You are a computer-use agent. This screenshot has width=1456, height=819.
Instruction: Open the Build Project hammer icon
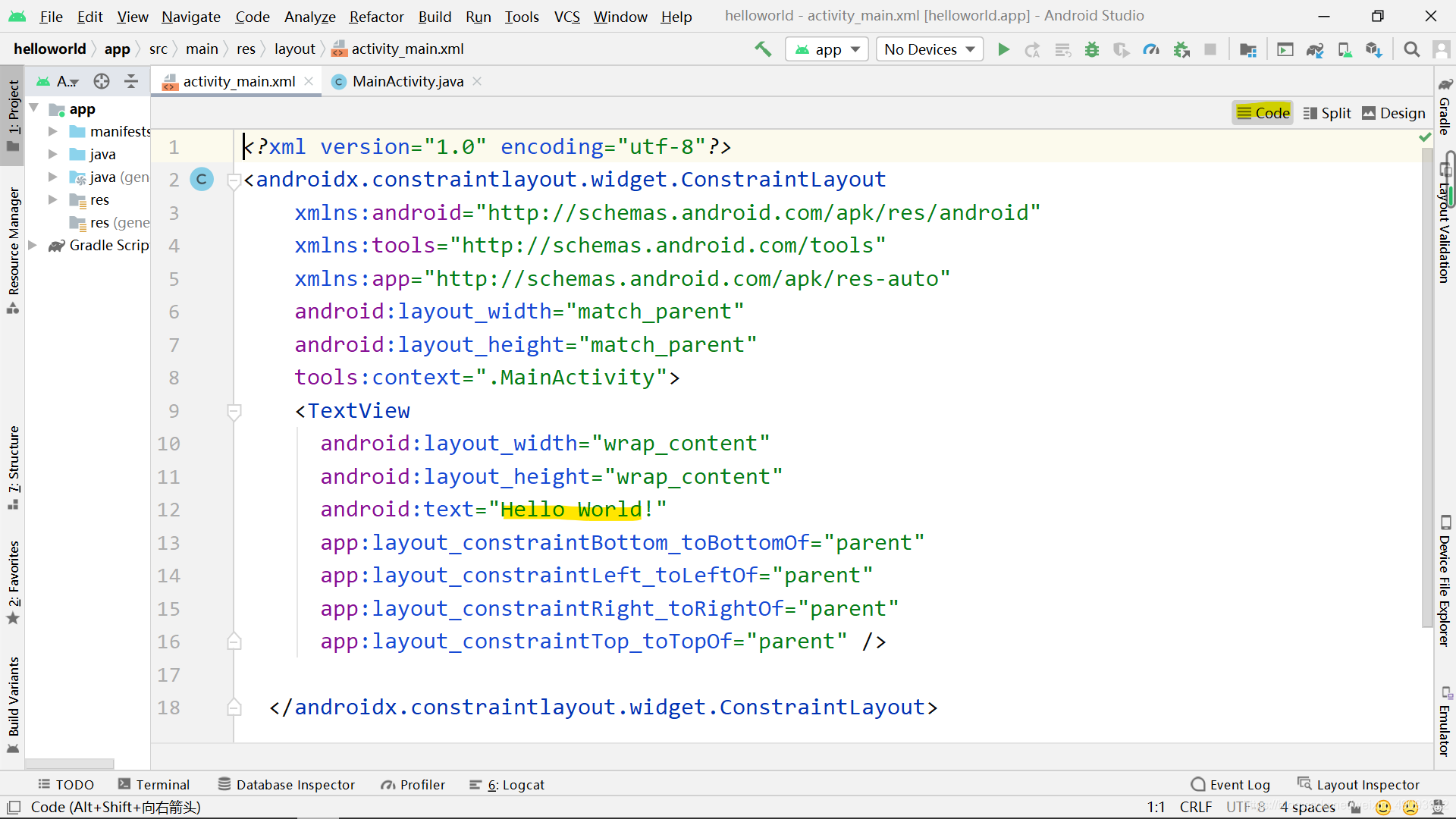(763, 49)
